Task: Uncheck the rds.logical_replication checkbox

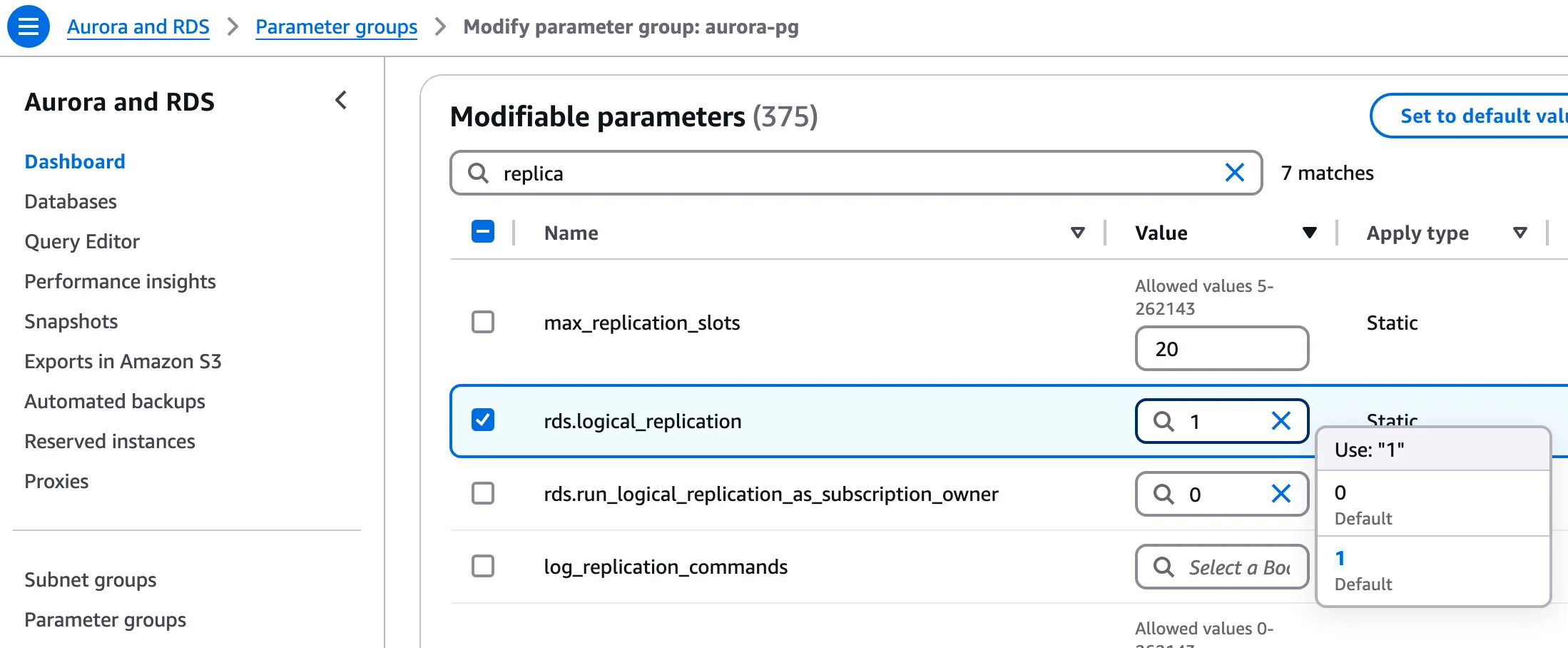Action: coord(483,420)
